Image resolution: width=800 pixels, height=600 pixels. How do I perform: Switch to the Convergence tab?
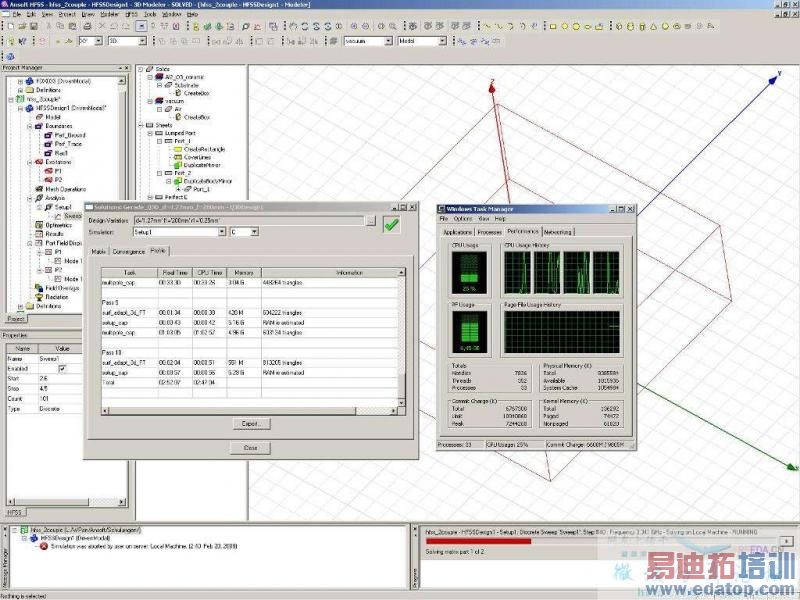click(129, 252)
